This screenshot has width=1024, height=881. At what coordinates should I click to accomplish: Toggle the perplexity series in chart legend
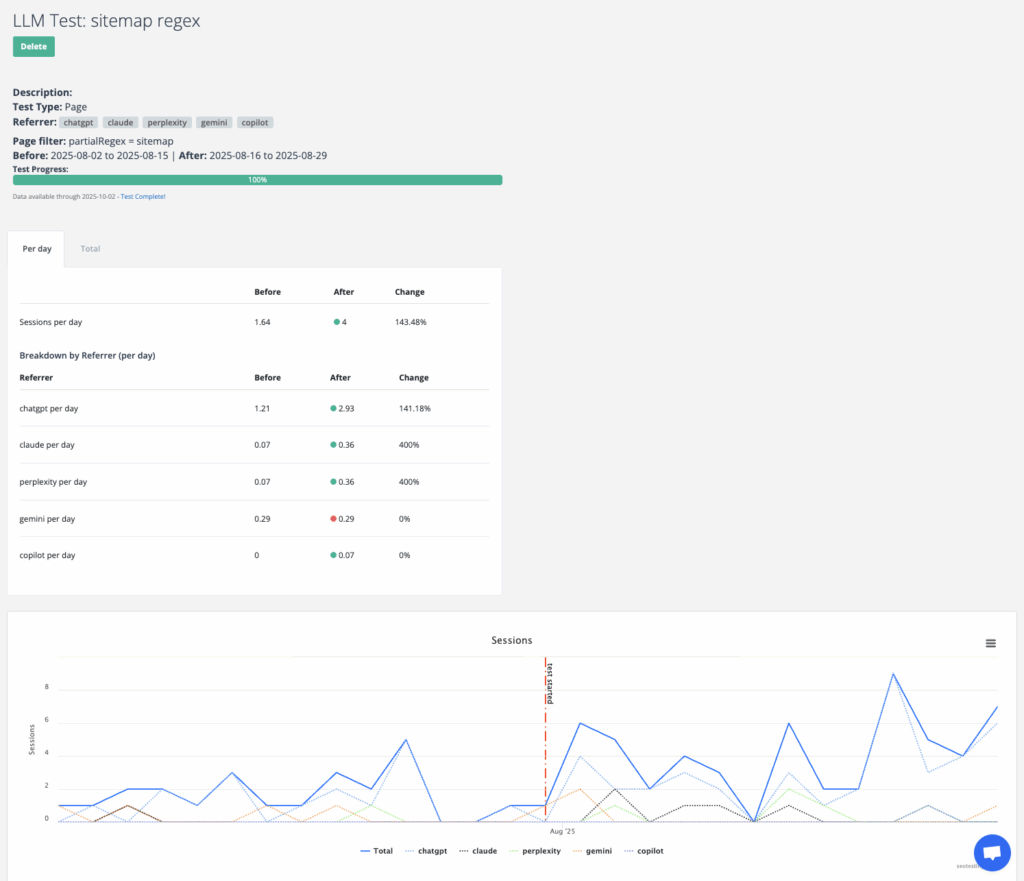[531, 851]
